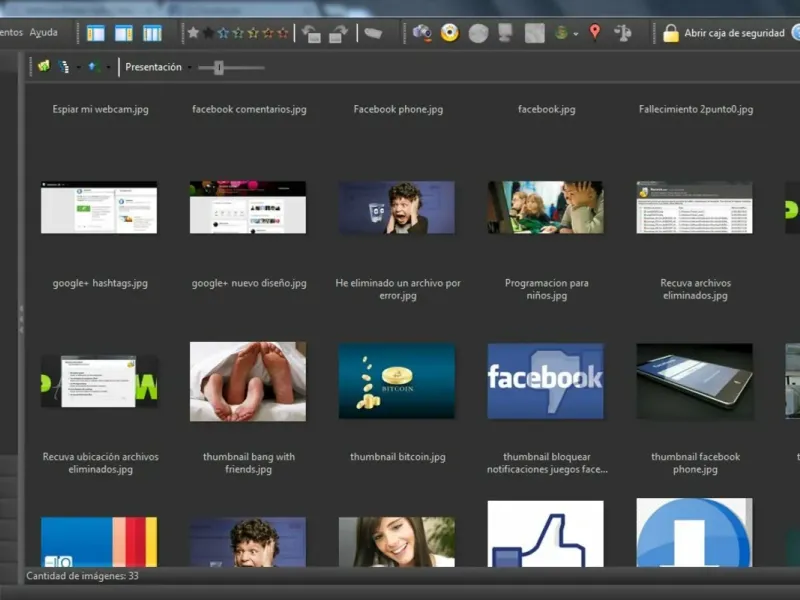Click the thumbnail bloquear notificaciones juegos caption
800x600 pixels.
click(x=547, y=463)
